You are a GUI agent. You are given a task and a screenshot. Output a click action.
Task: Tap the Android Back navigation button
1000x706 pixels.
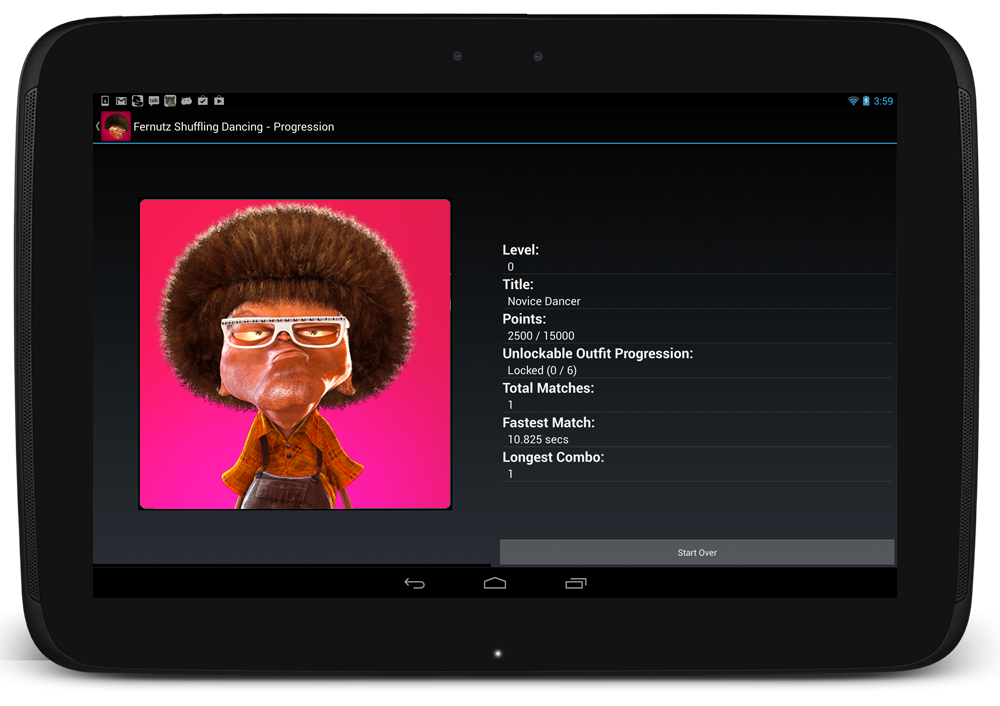(x=415, y=583)
